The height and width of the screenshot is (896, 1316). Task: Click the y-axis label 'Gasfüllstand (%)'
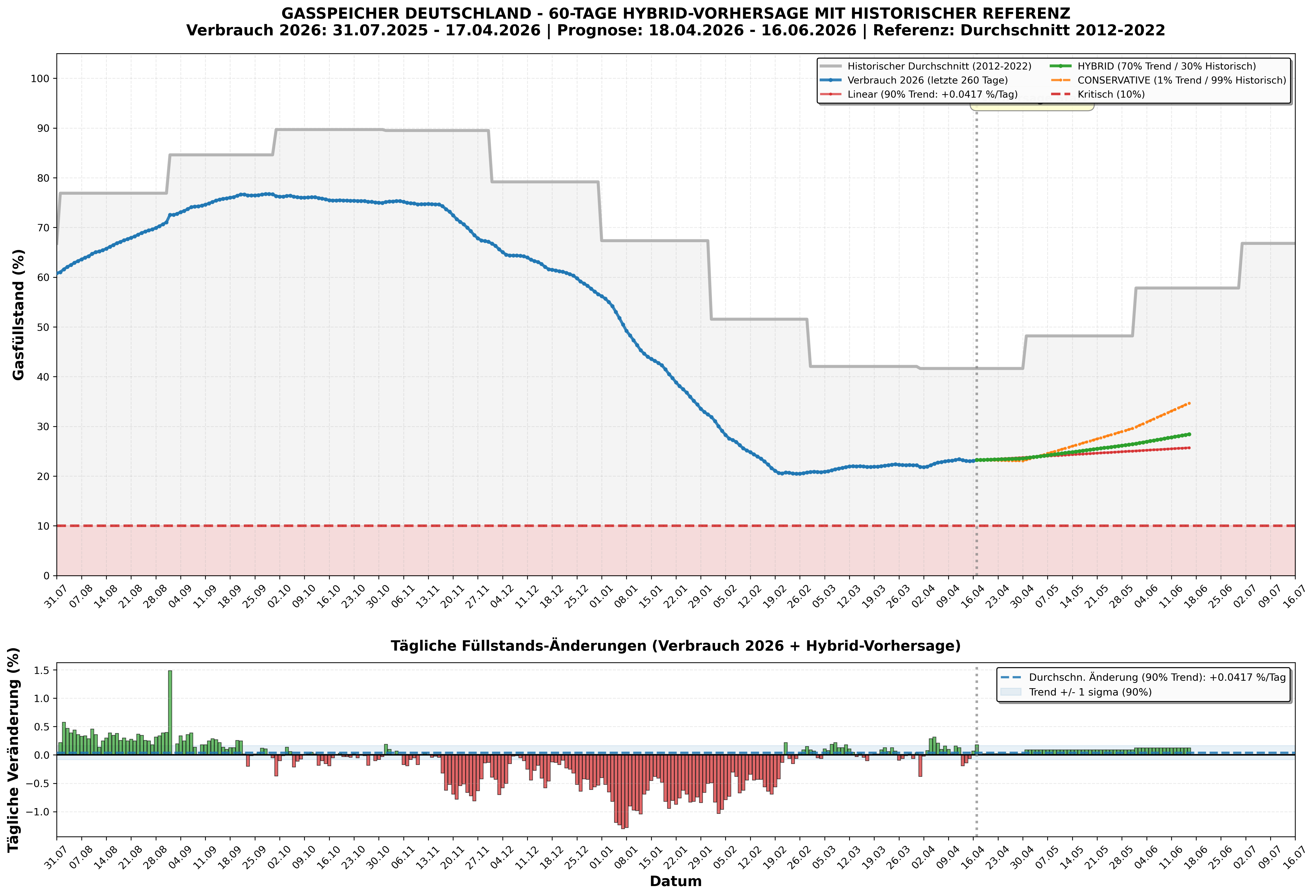pyautogui.click(x=19, y=315)
